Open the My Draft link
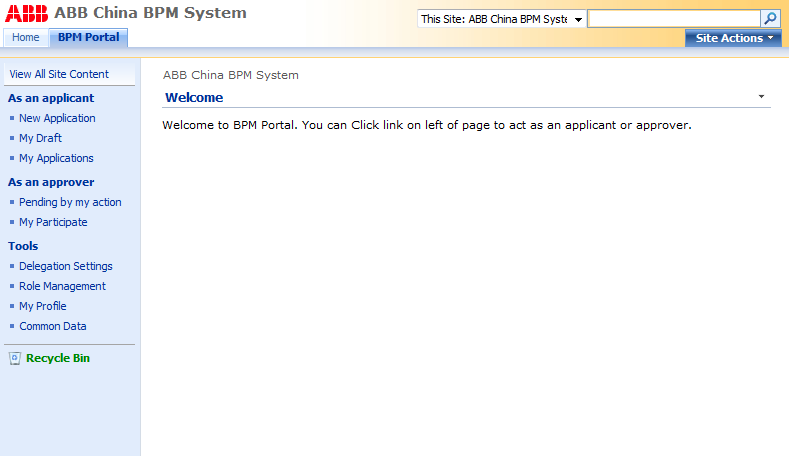Viewport: 789px width, 456px height. pyautogui.click(x=40, y=138)
